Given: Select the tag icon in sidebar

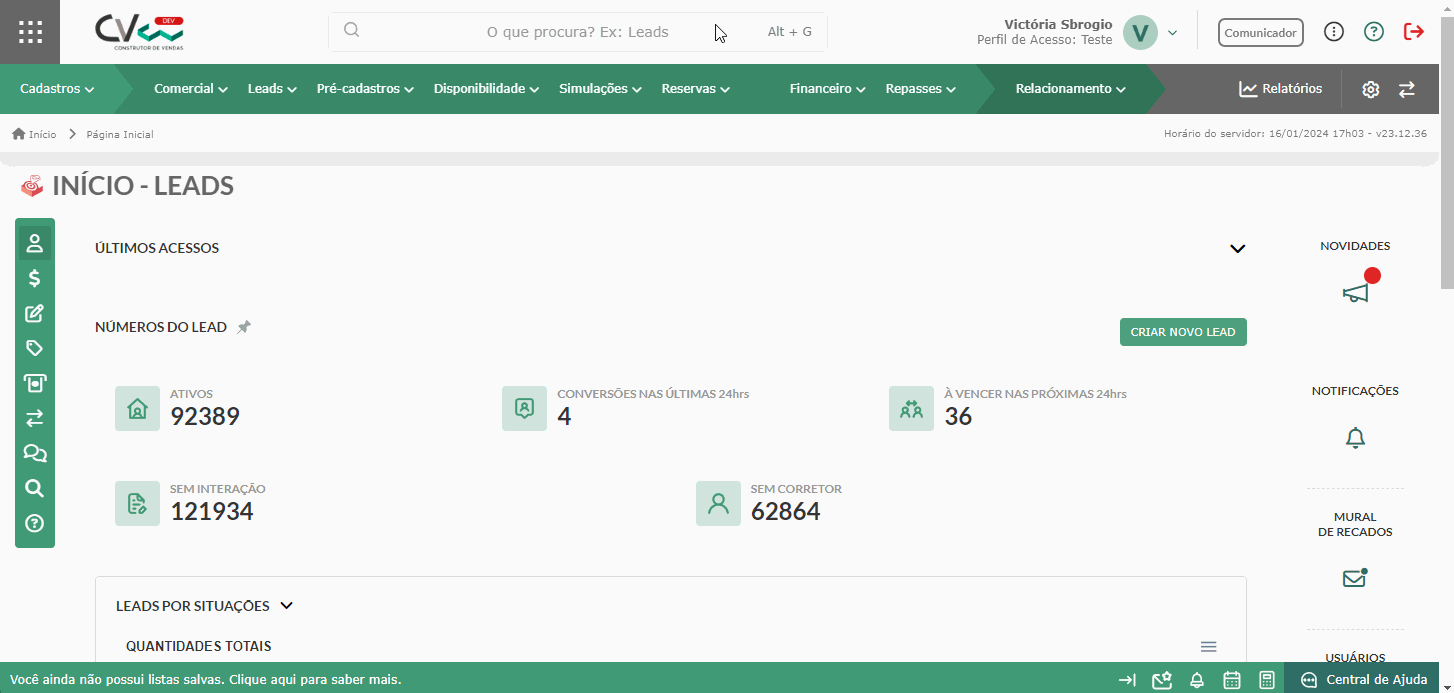Looking at the screenshot, I should (35, 348).
